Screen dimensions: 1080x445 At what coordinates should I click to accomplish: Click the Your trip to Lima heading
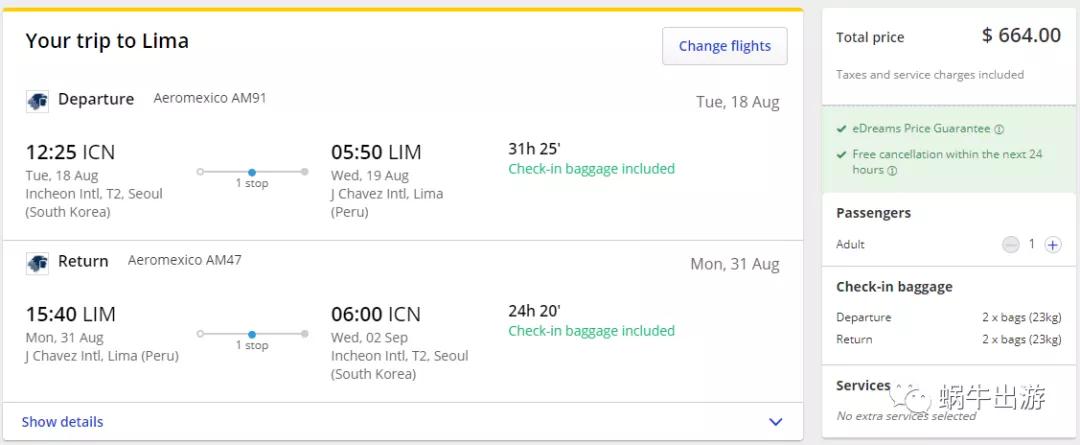pyautogui.click(x=107, y=41)
